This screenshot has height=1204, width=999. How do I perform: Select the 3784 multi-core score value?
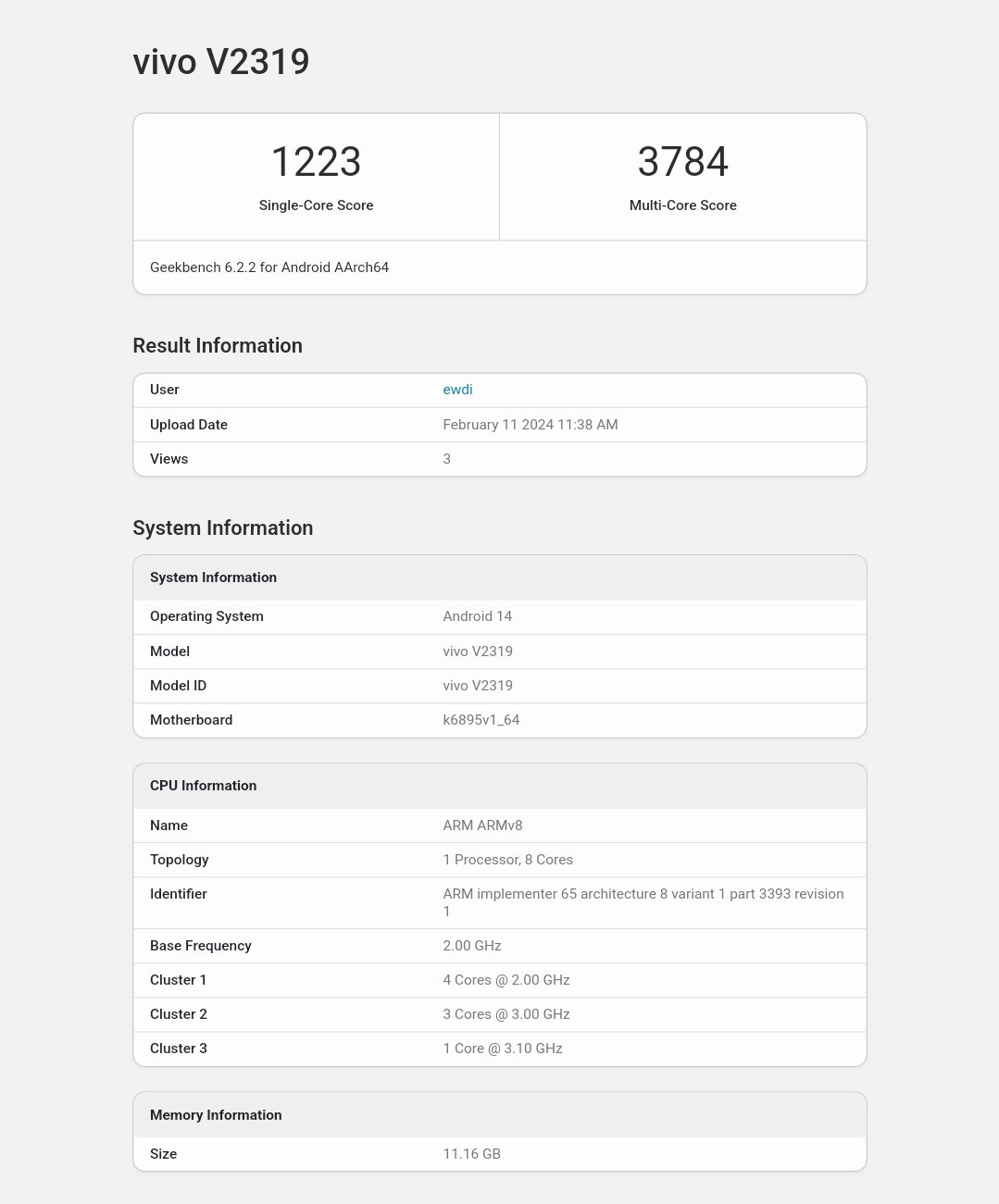(682, 162)
